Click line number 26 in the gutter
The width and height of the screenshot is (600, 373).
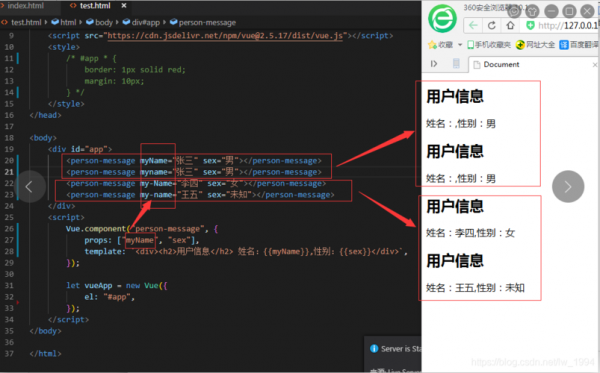pyautogui.click(x=9, y=229)
